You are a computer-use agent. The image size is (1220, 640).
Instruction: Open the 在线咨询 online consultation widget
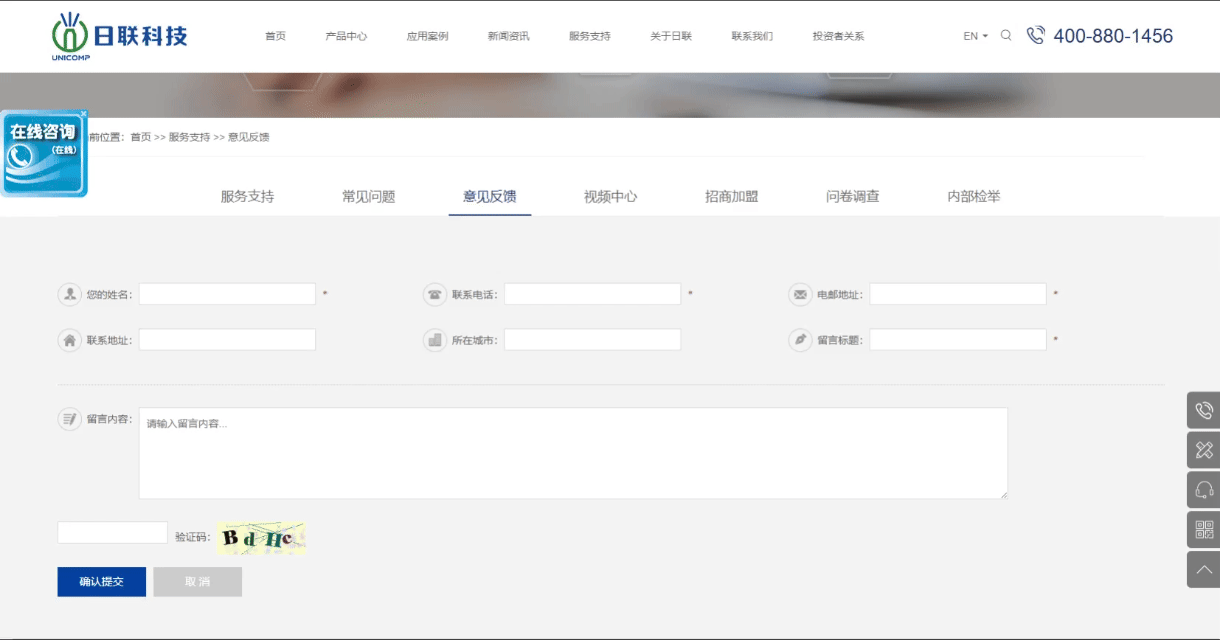pos(43,155)
